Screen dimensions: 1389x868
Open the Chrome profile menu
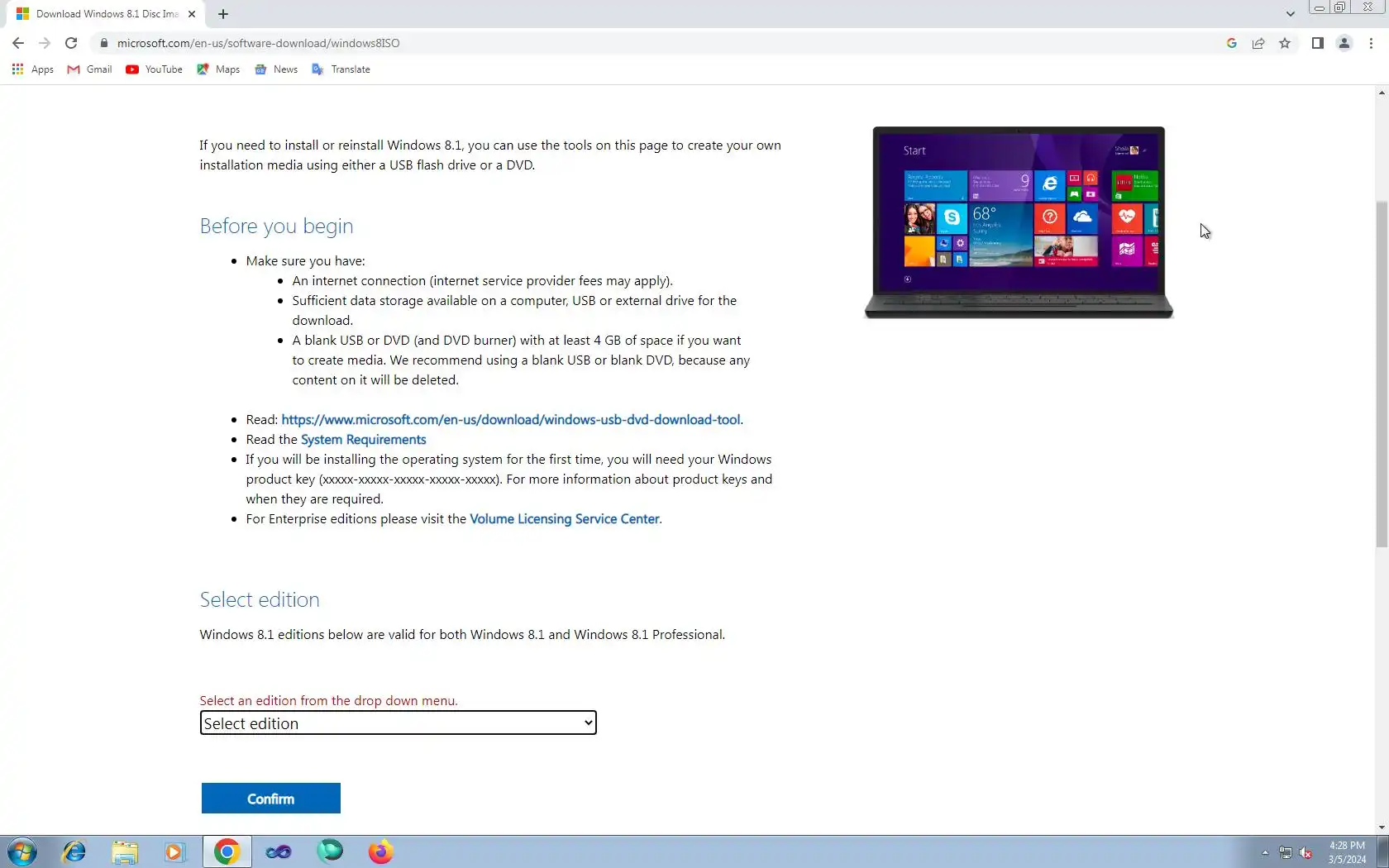1344,43
